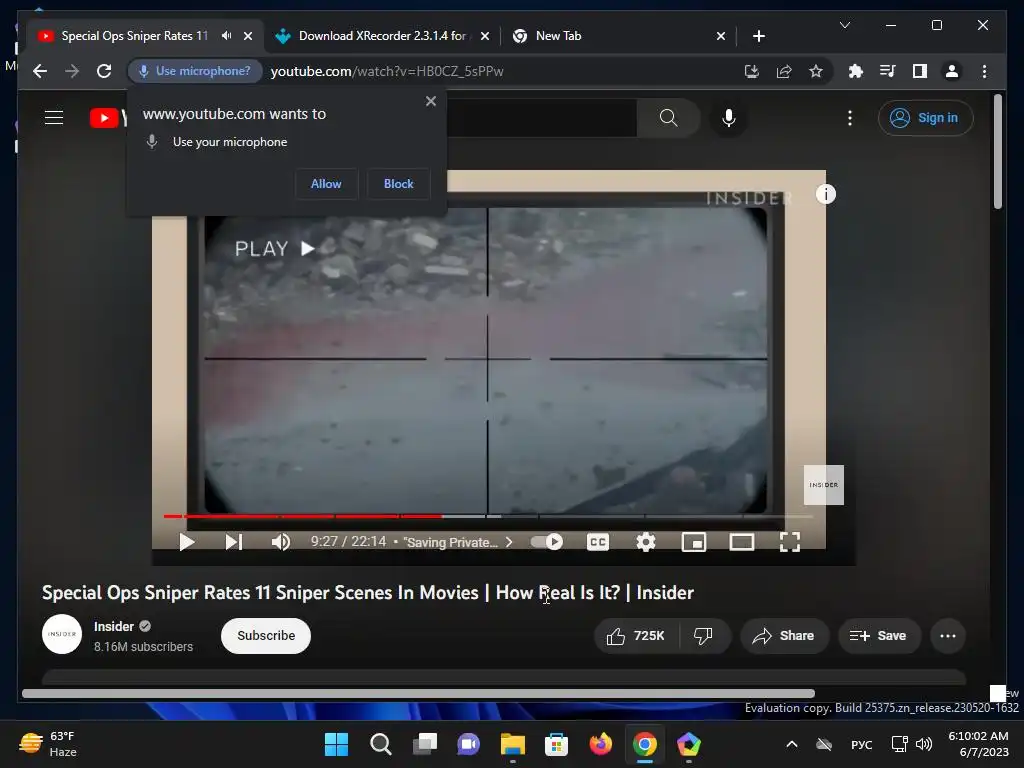Open a new browser tab

click(758, 36)
